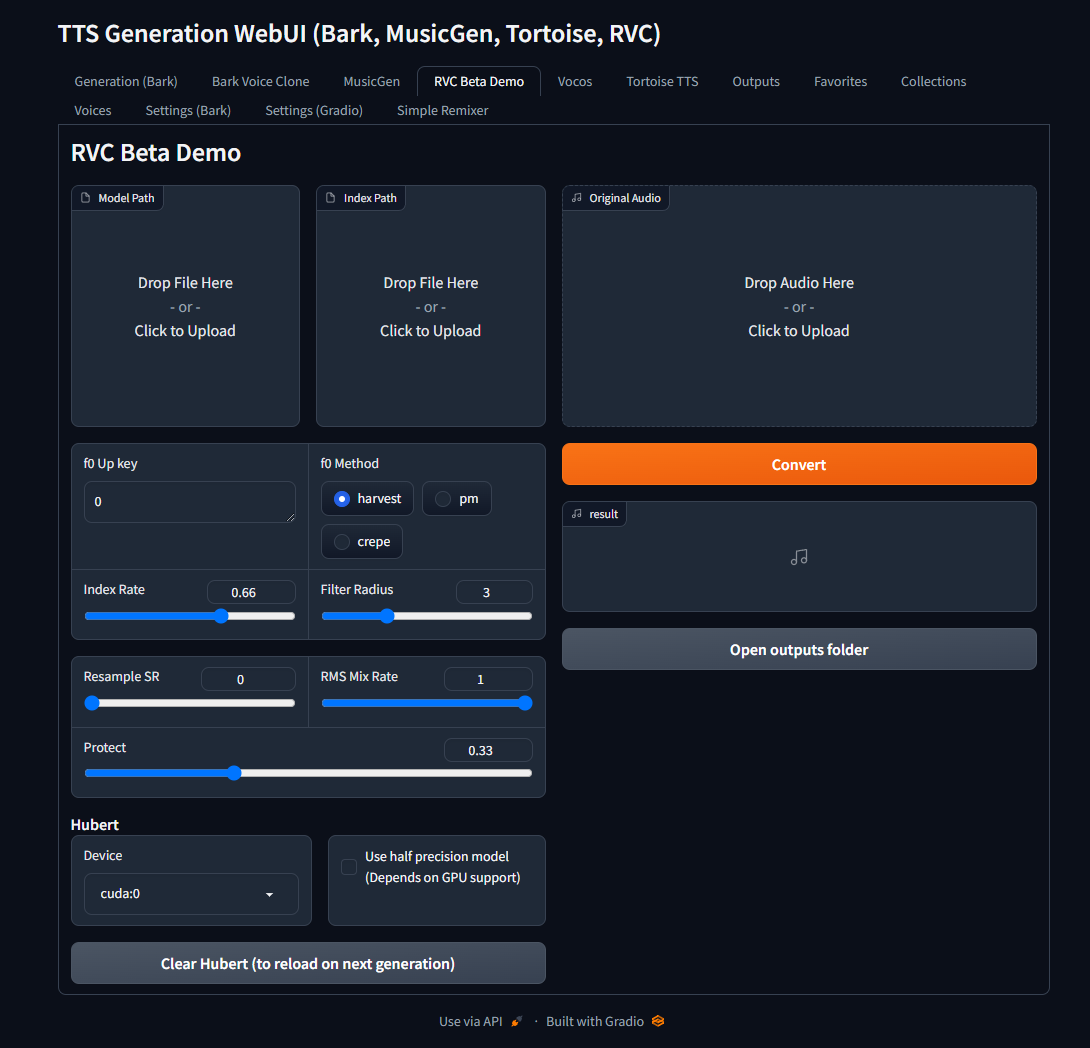The image size is (1090, 1048).
Task: Click the Filter Radius slider handle
Action: [x=387, y=616]
